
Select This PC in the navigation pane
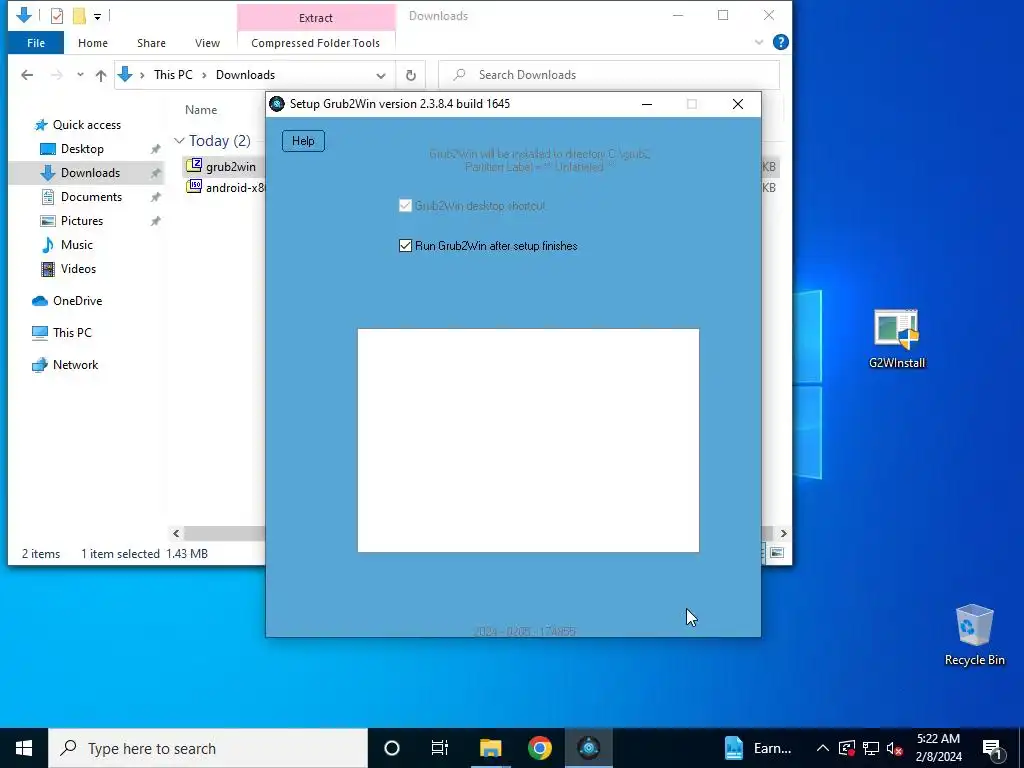tap(72, 333)
